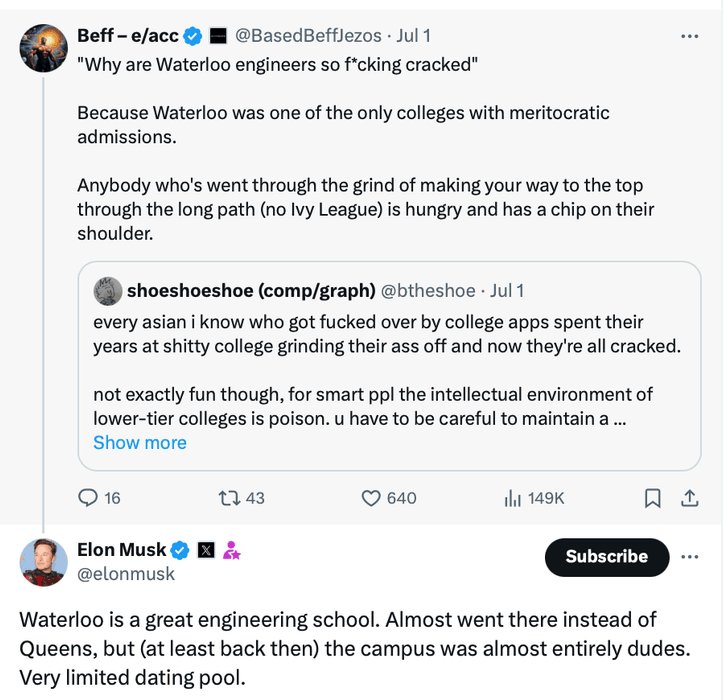Click the Jul 1 timestamp on Beff's tweet
This screenshot has height=700, width=723.
click(x=414, y=36)
